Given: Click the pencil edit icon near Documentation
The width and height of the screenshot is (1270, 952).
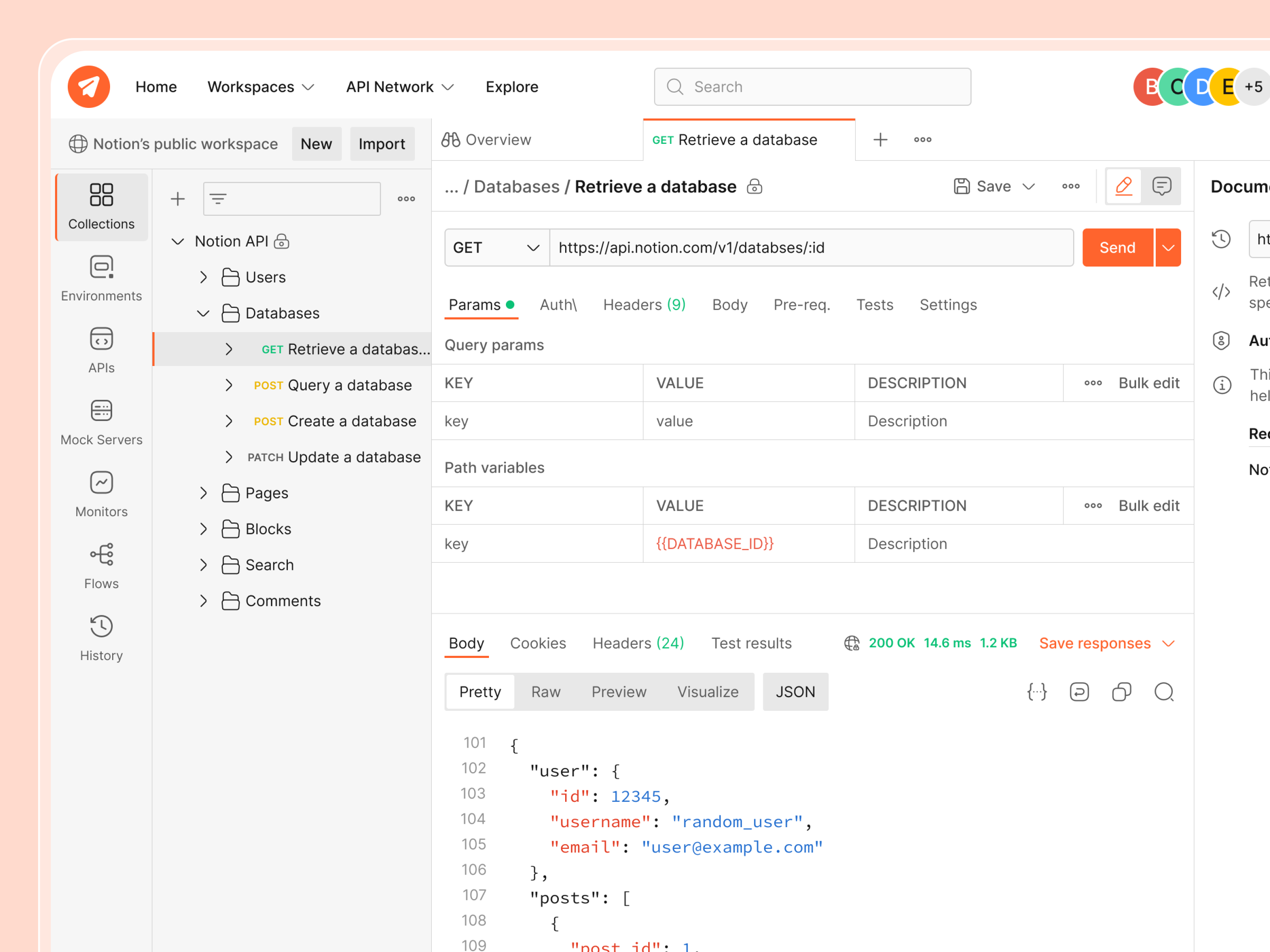Looking at the screenshot, I should tap(1124, 186).
